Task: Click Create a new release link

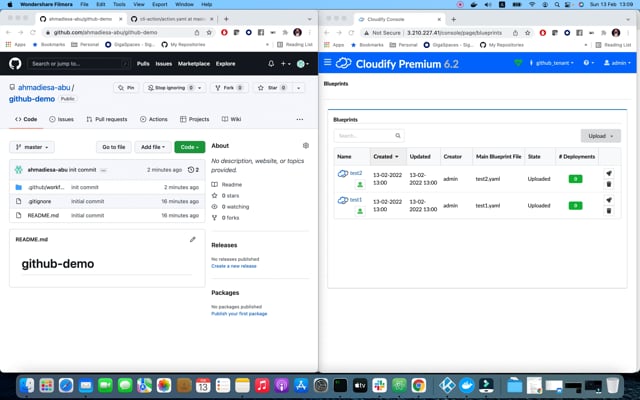Action: (x=234, y=266)
